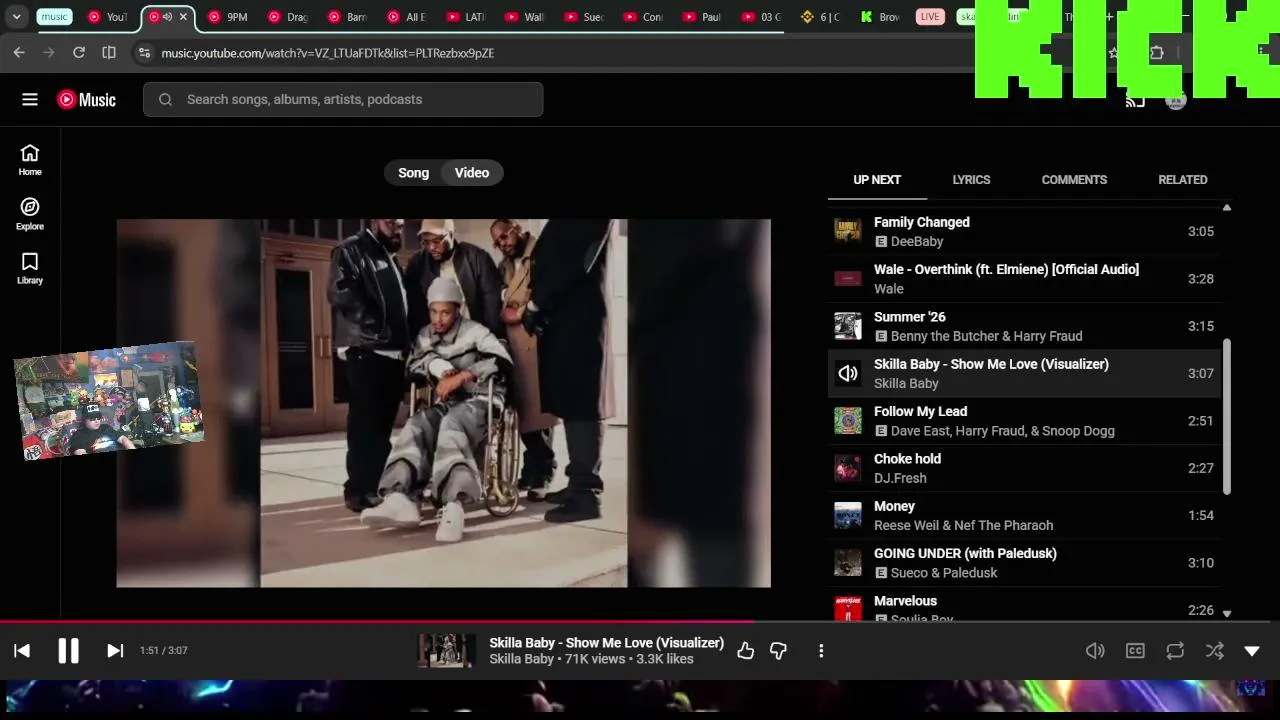Skip to the next track
This screenshot has height=720, width=1280.
(115, 651)
